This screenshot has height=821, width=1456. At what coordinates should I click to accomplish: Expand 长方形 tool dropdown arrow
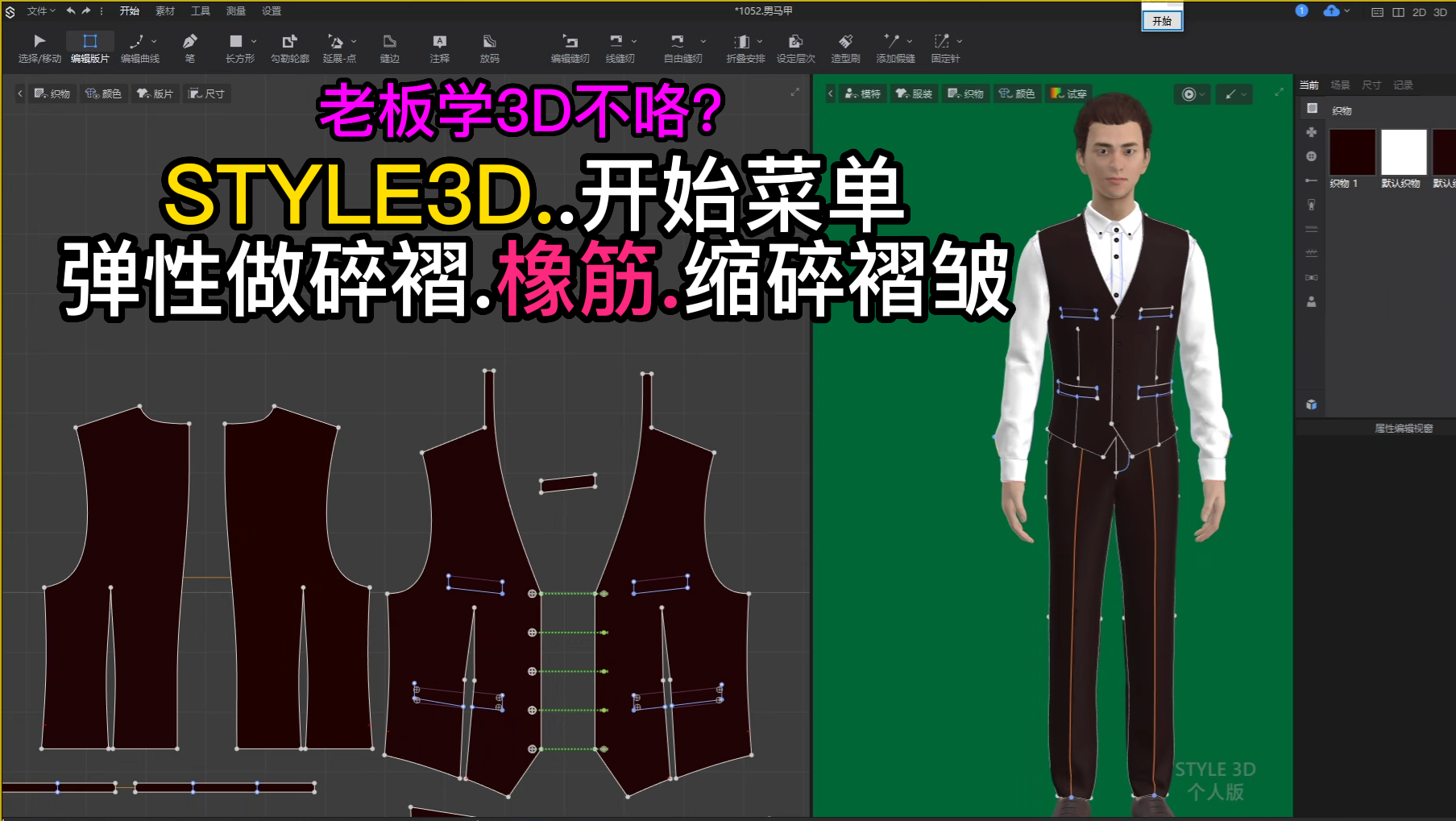point(254,41)
